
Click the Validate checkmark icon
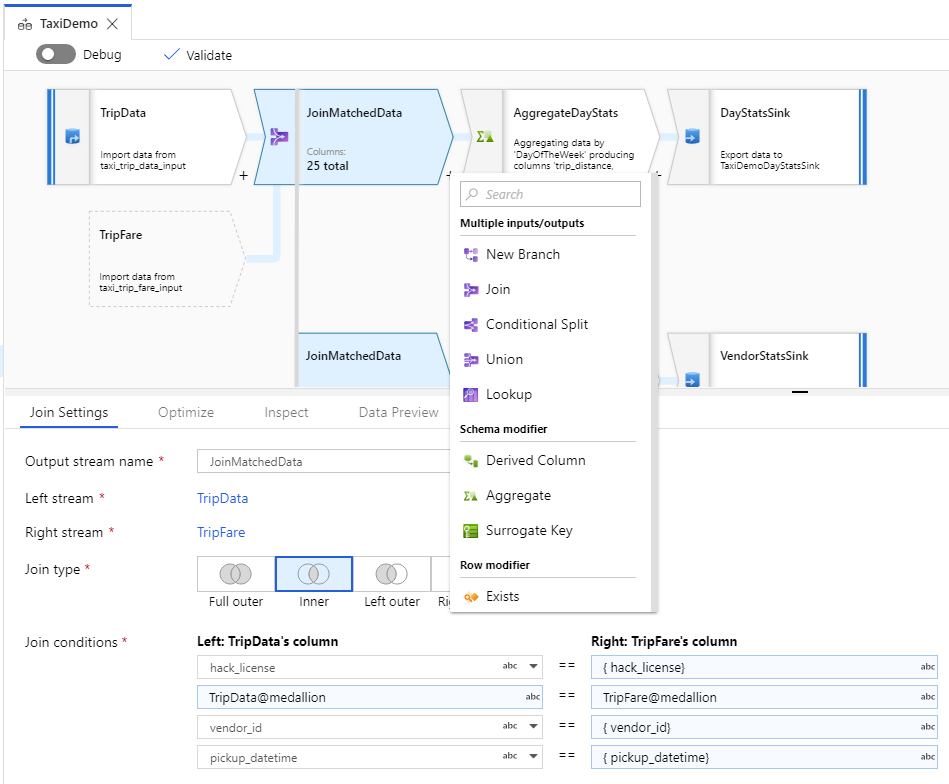point(171,55)
